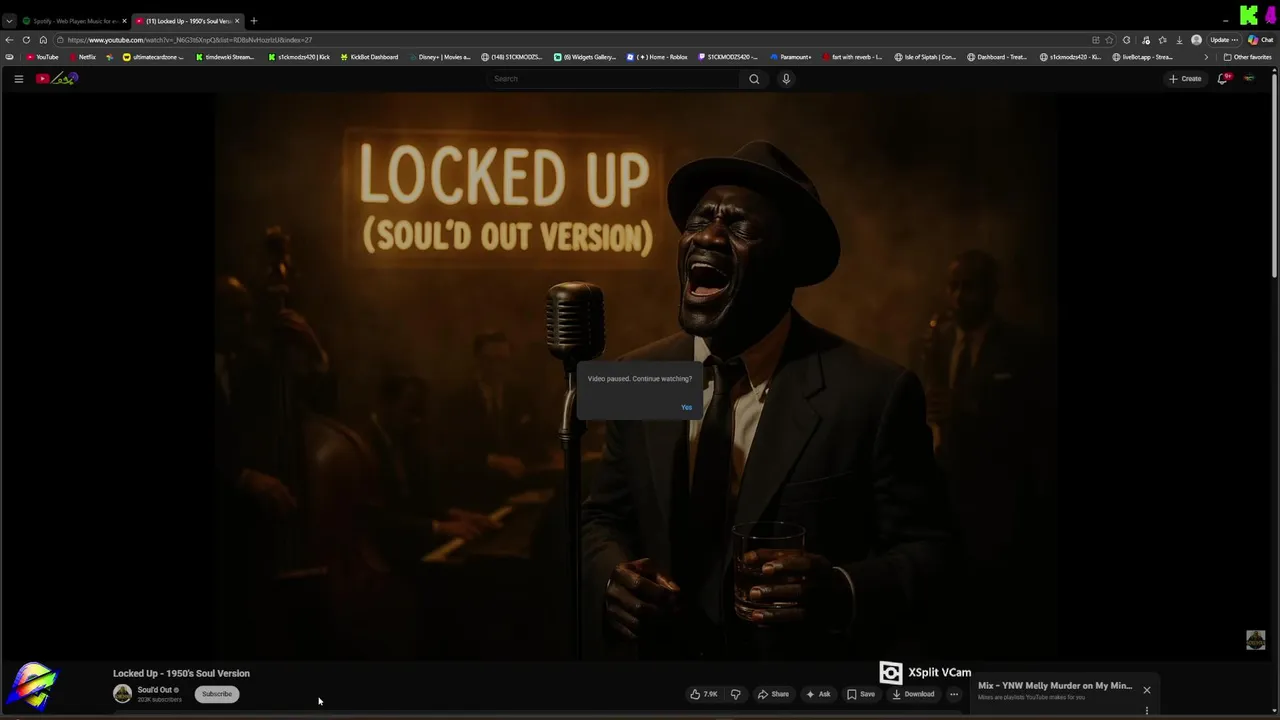Viewport: 1280px width, 720px height.
Task: Open the Disney+ Movies bookmark
Action: (440, 57)
